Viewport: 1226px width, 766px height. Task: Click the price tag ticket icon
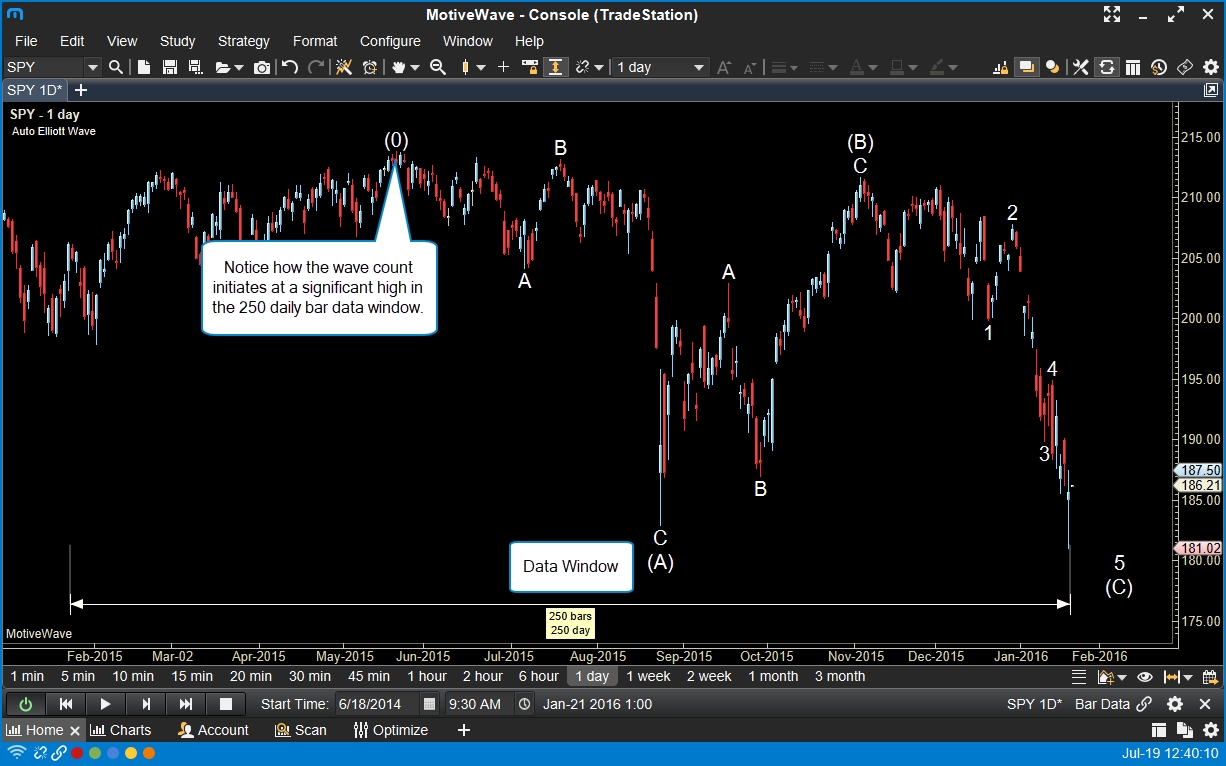1185,67
